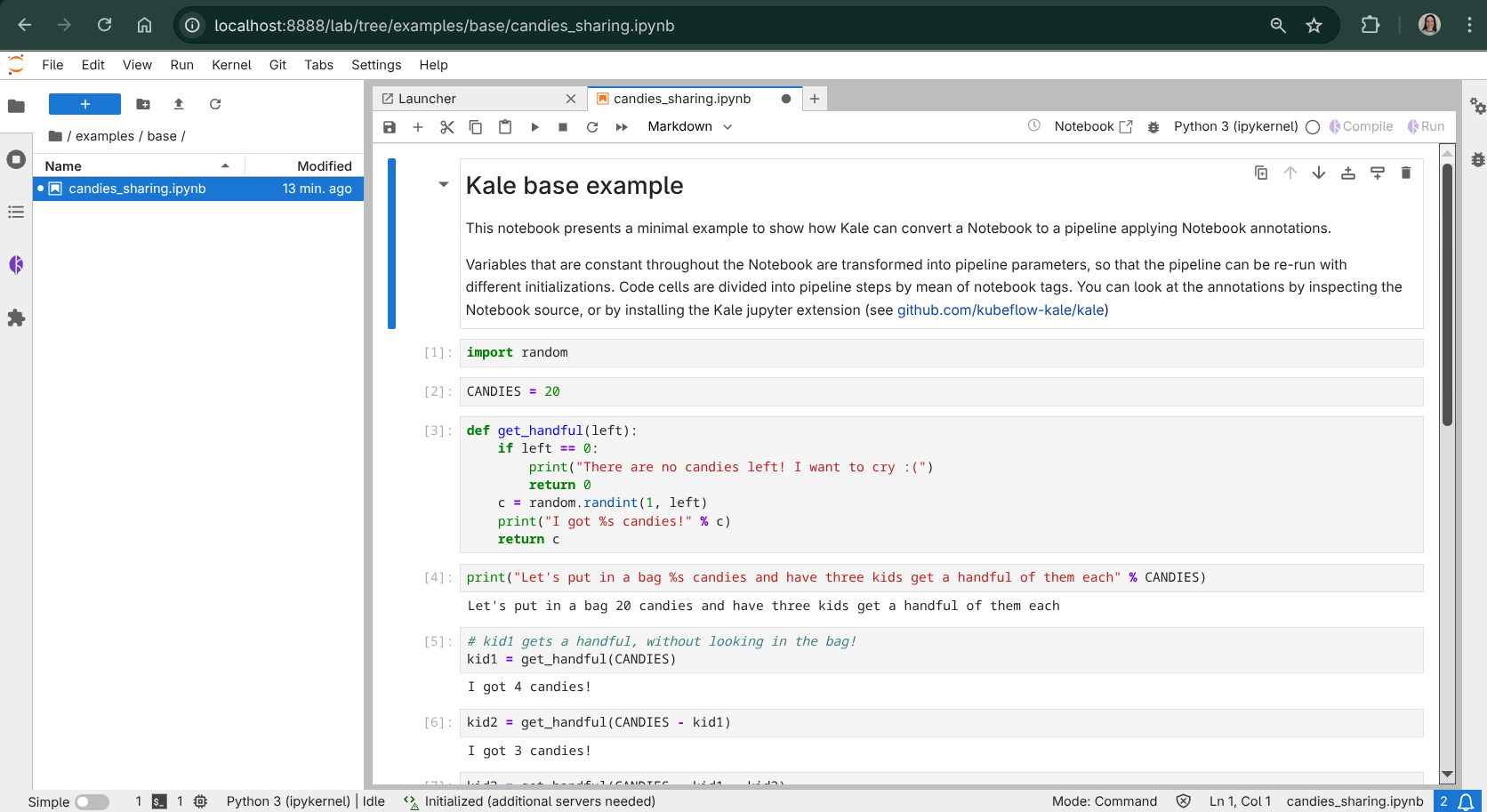Image resolution: width=1487 pixels, height=812 pixels.
Task: Open the cell type dropdown showing Markdown
Action: [690, 126]
